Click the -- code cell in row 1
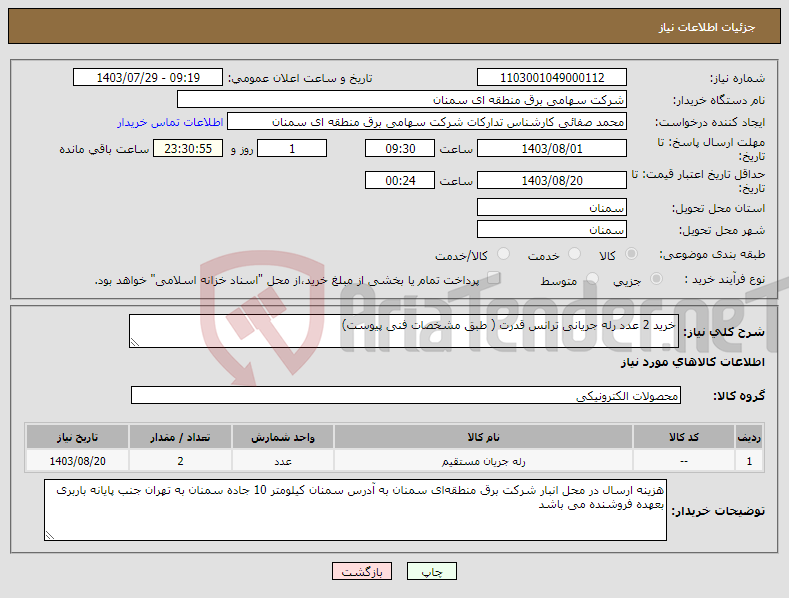The width and height of the screenshot is (789, 598). point(683,461)
